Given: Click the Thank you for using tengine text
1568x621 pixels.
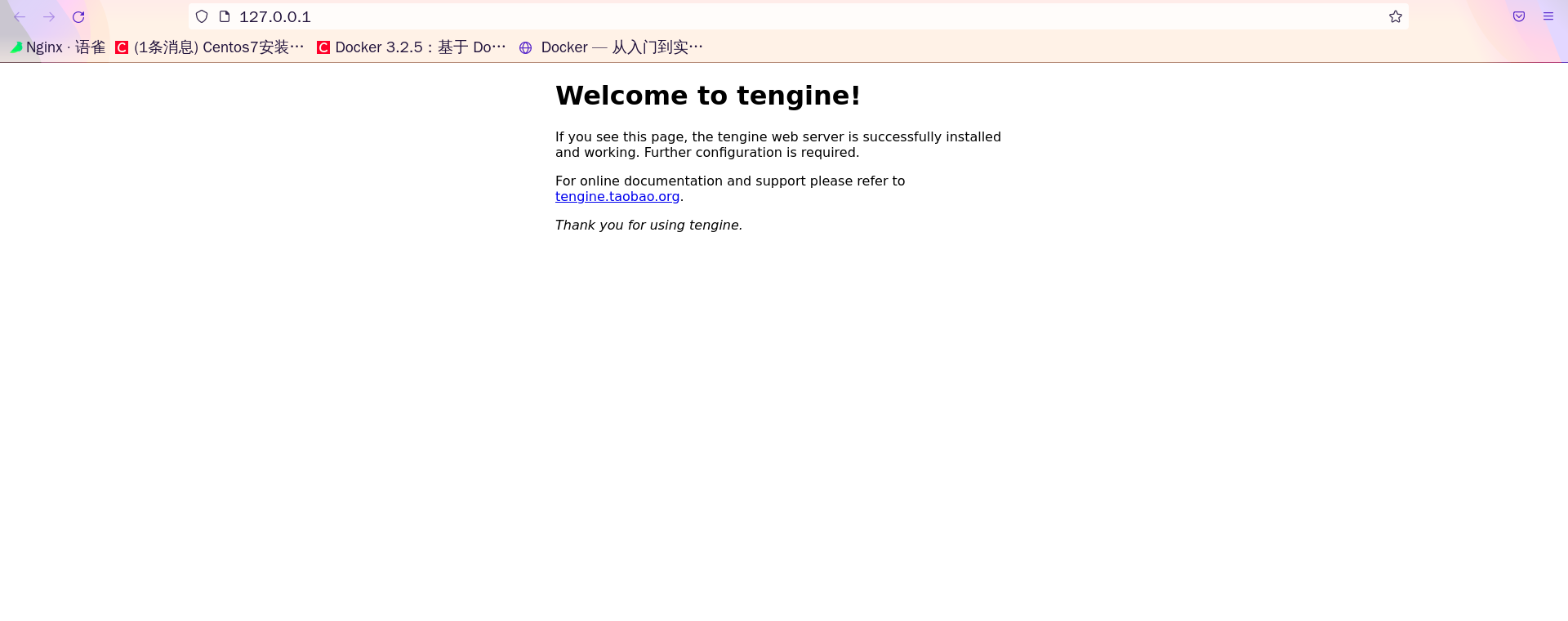Looking at the screenshot, I should (648, 225).
